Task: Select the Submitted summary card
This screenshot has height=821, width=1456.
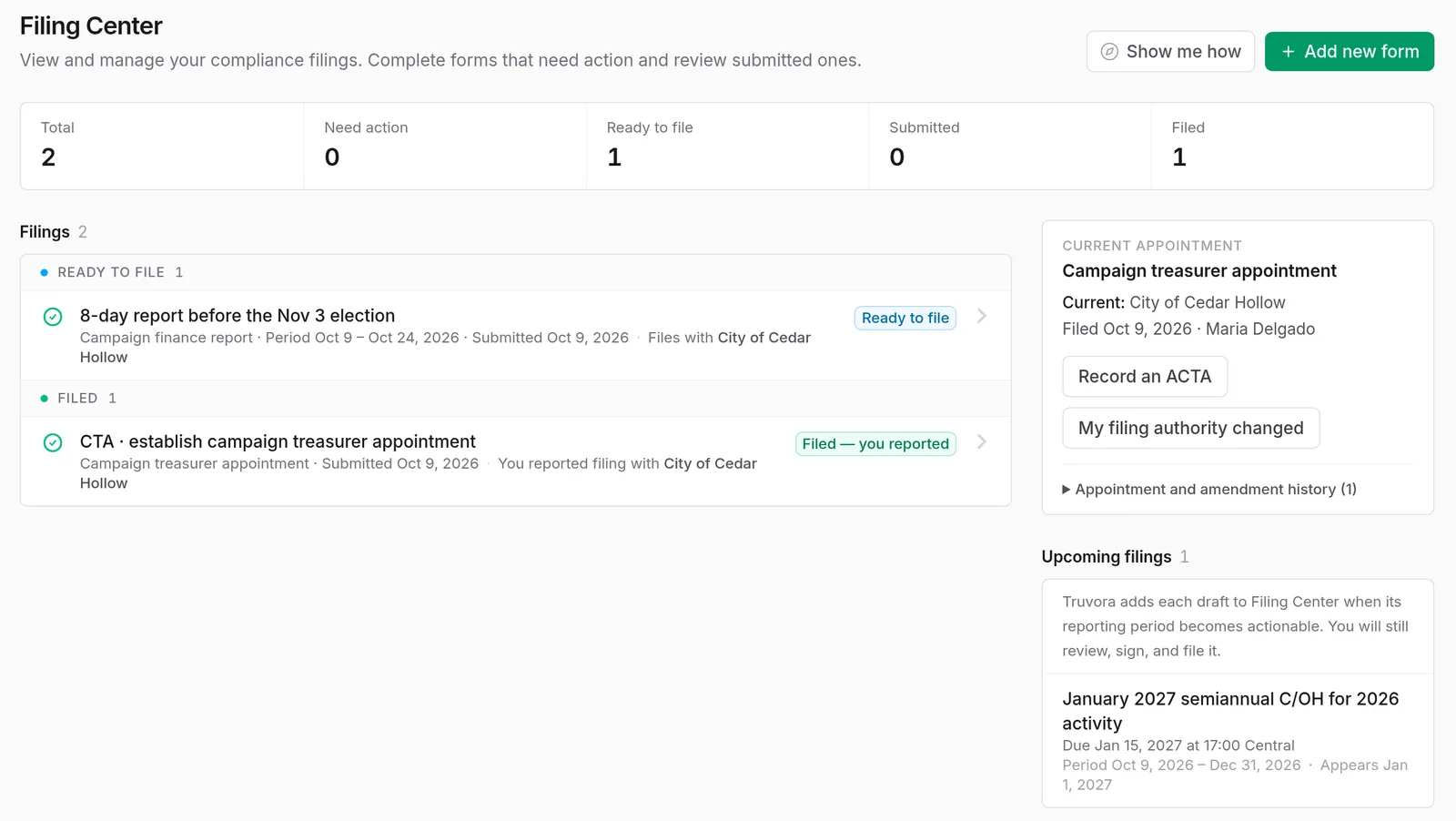Action: (x=1010, y=146)
